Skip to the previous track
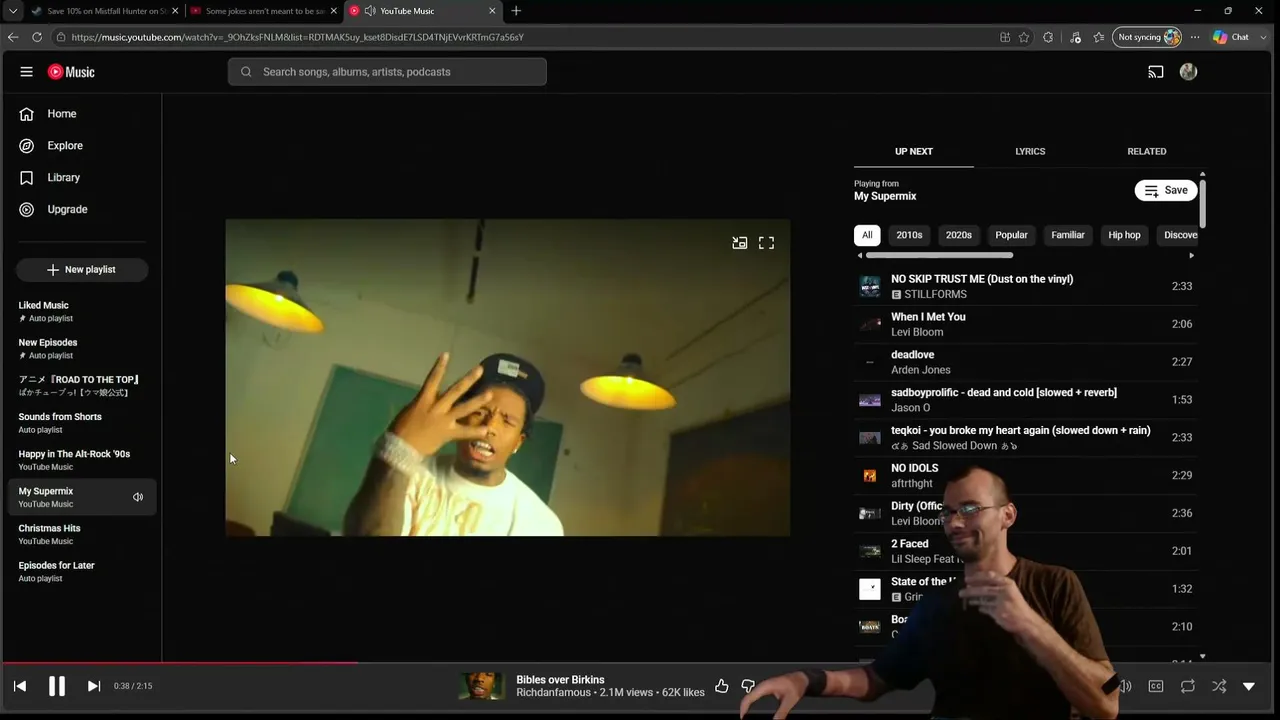Screen dimensions: 1280x720 pos(20,686)
